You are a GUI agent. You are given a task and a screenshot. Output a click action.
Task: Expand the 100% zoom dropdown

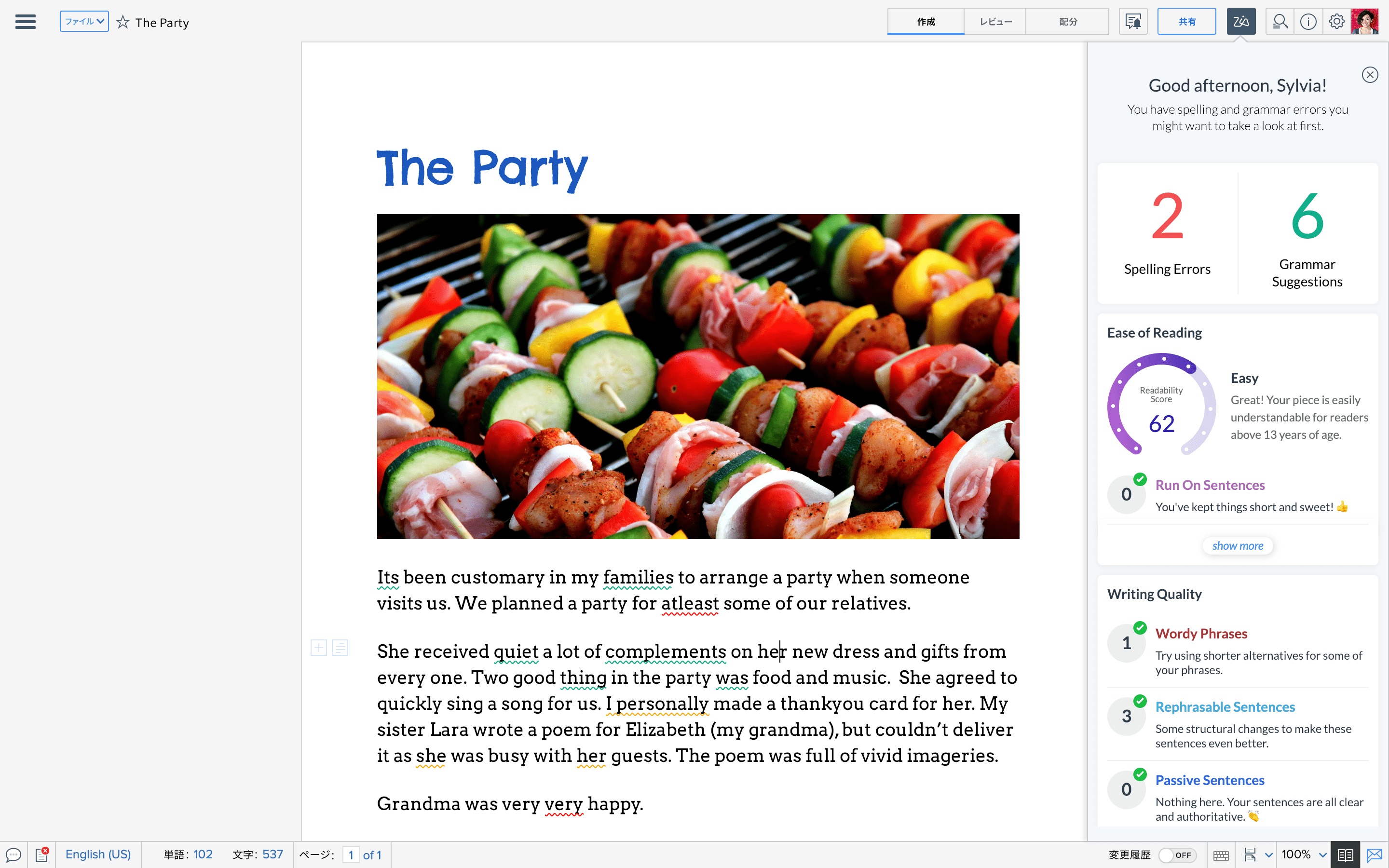click(1322, 855)
